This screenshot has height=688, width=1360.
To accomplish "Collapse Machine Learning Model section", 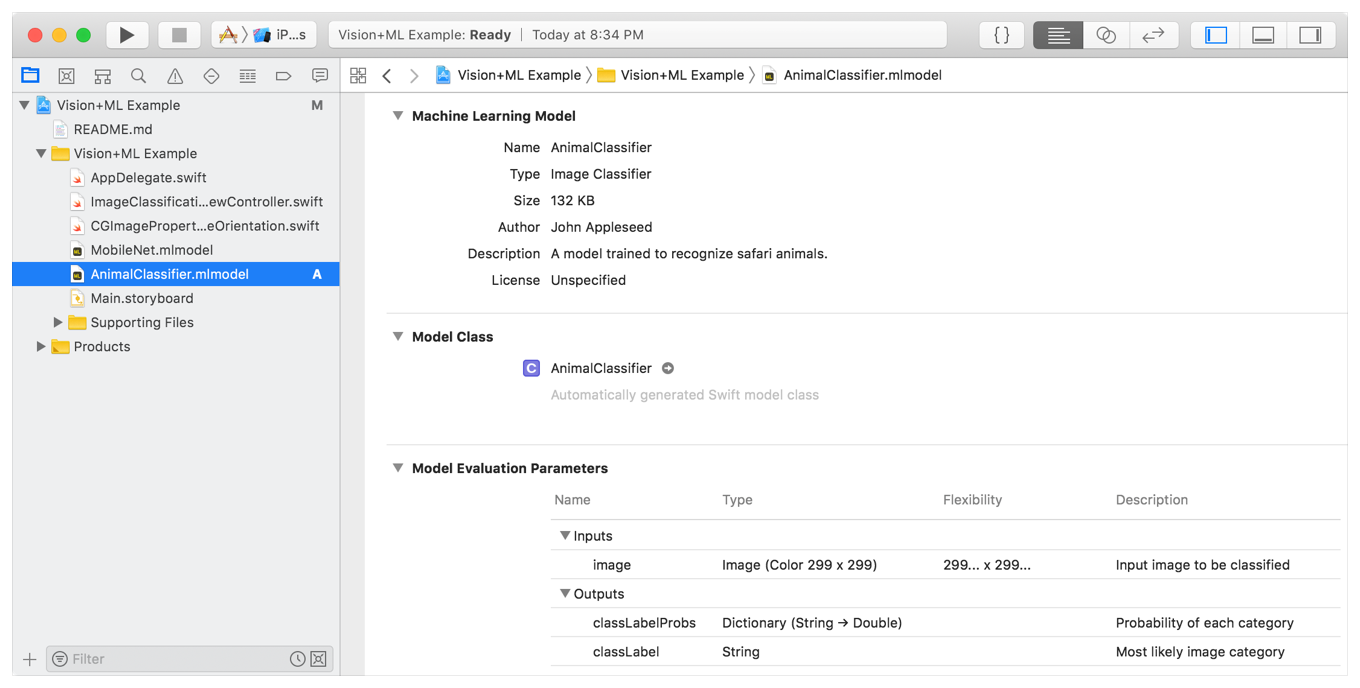I will click(x=398, y=116).
